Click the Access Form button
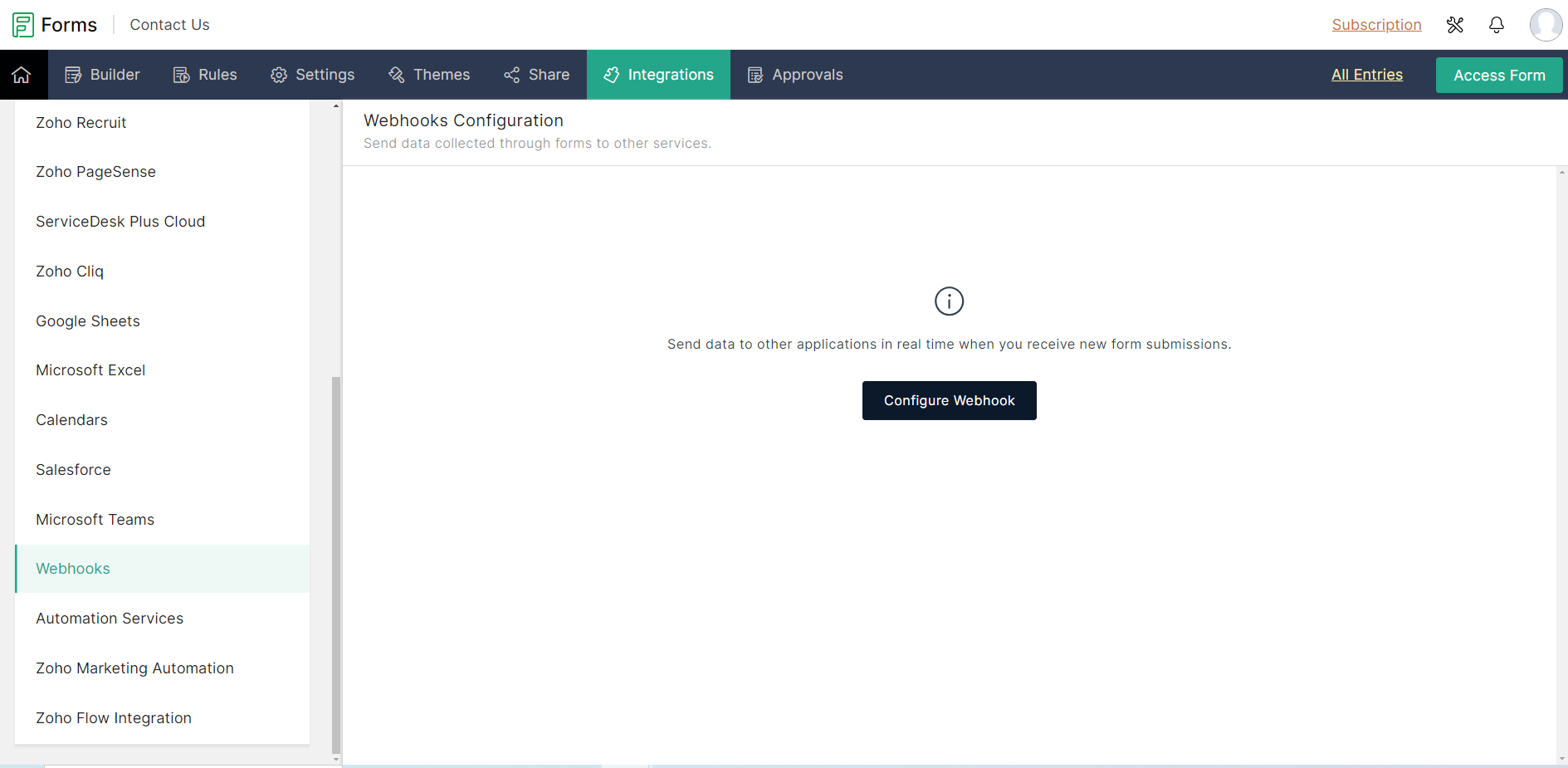The width and height of the screenshot is (1568, 768). click(x=1499, y=76)
